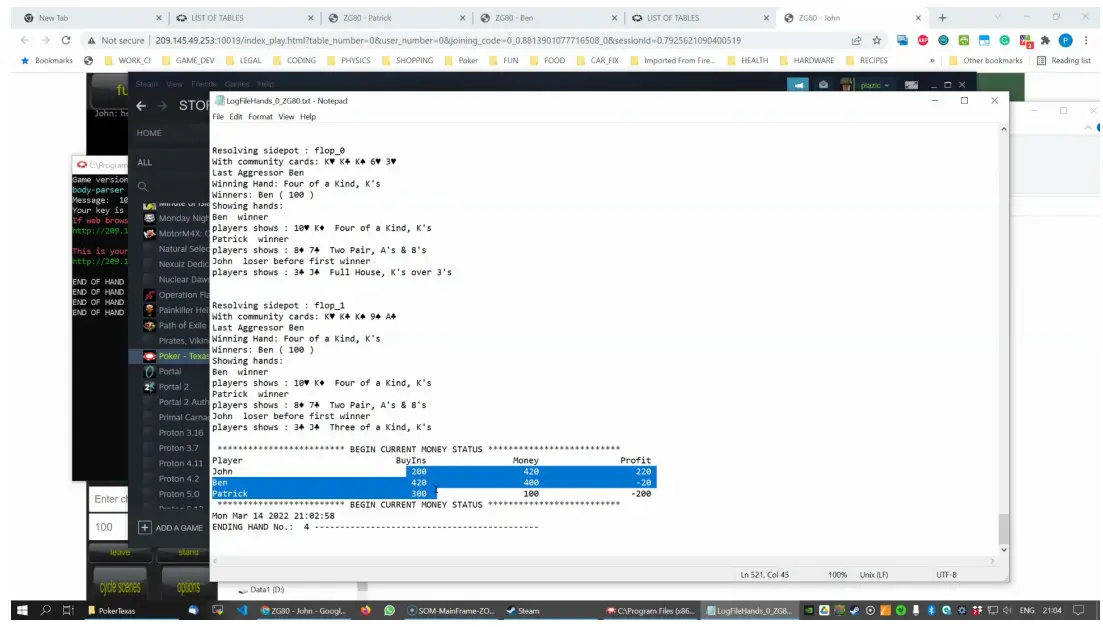This screenshot has height=627, width=1103.
Task: Click the amount field showing 100
Action: pyautogui.click(x=108, y=527)
